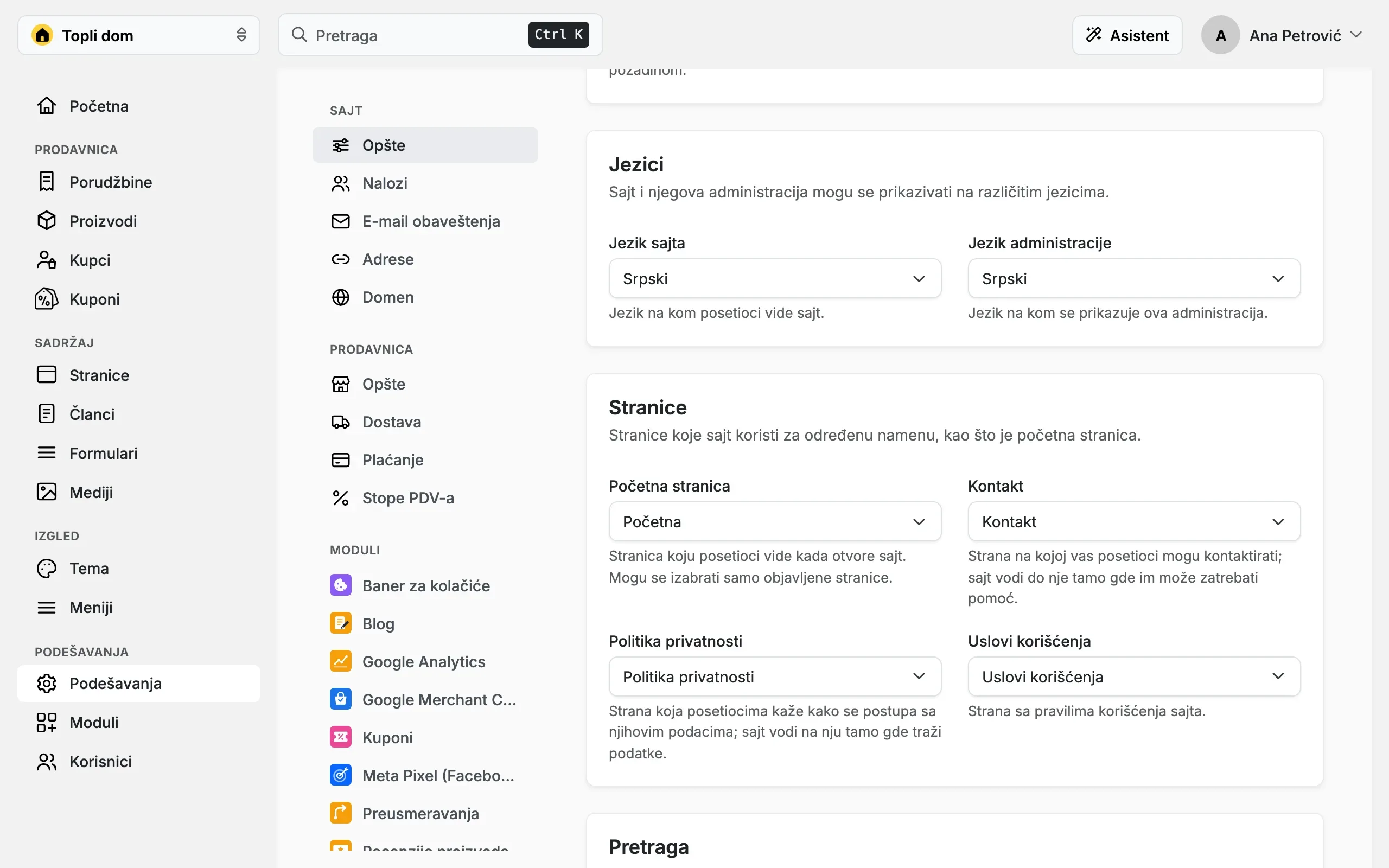The image size is (1389, 868).
Task: Expand the Ana Petrović account menu
Action: click(1282, 35)
